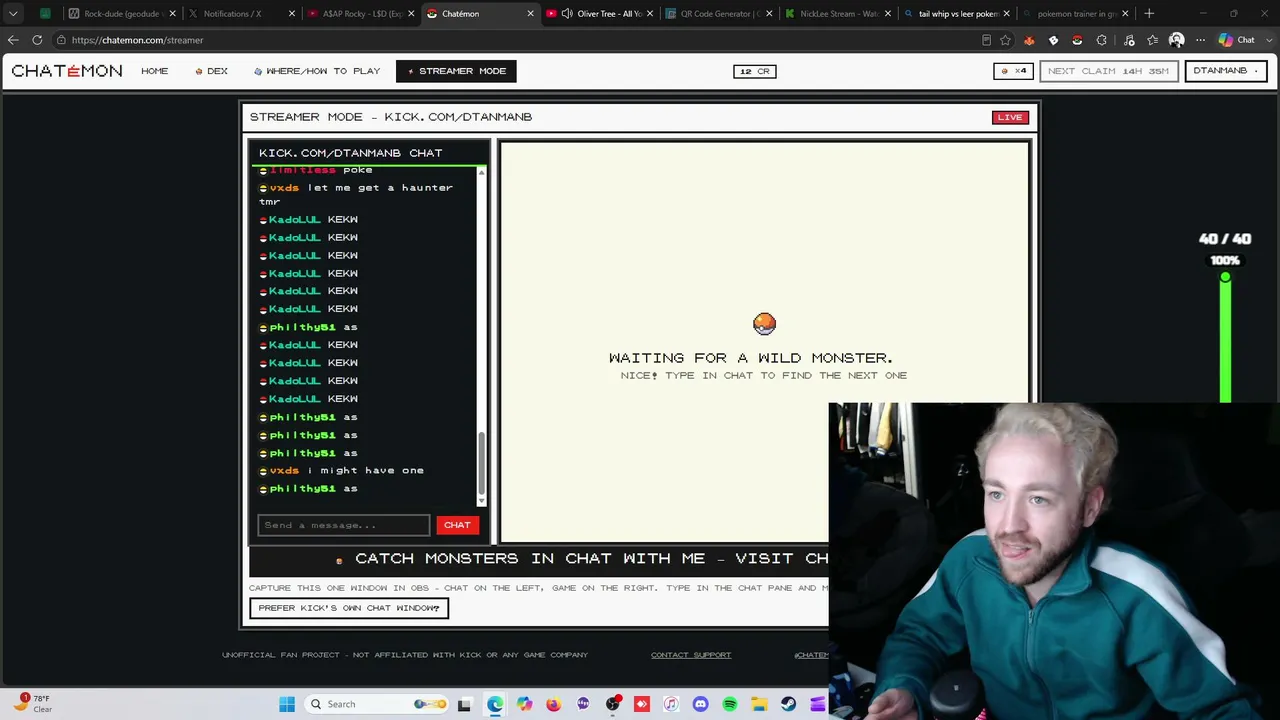Open the Home nav item
Image resolution: width=1280 pixels, height=720 pixels.
click(154, 71)
